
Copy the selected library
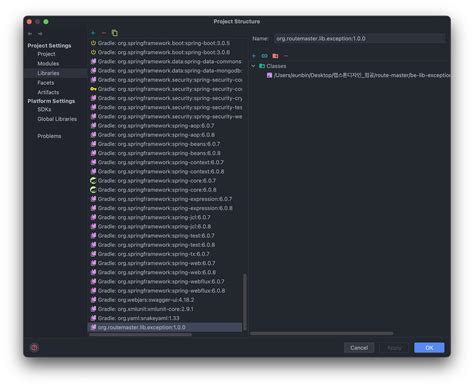pos(115,33)
